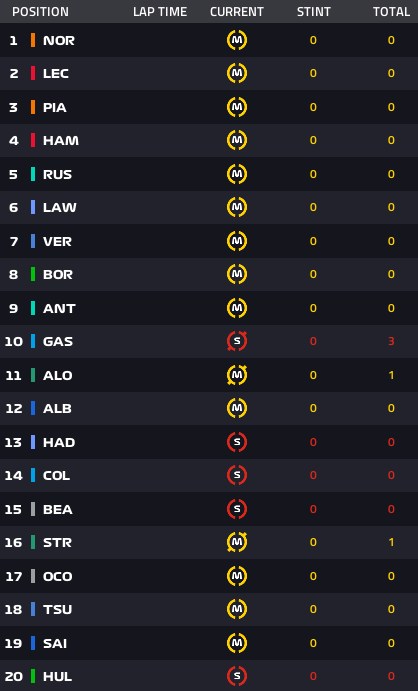
Task: Click the LAP TIME column header
Action: point(160,11)
